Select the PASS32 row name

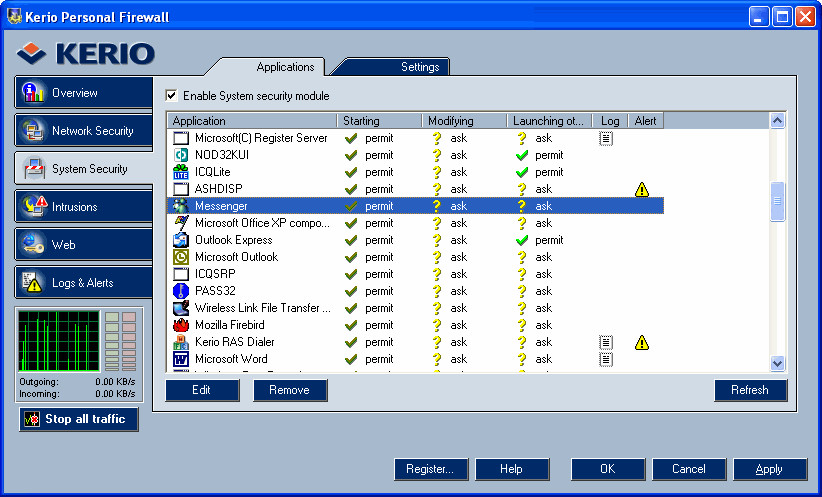coord(215,291)
